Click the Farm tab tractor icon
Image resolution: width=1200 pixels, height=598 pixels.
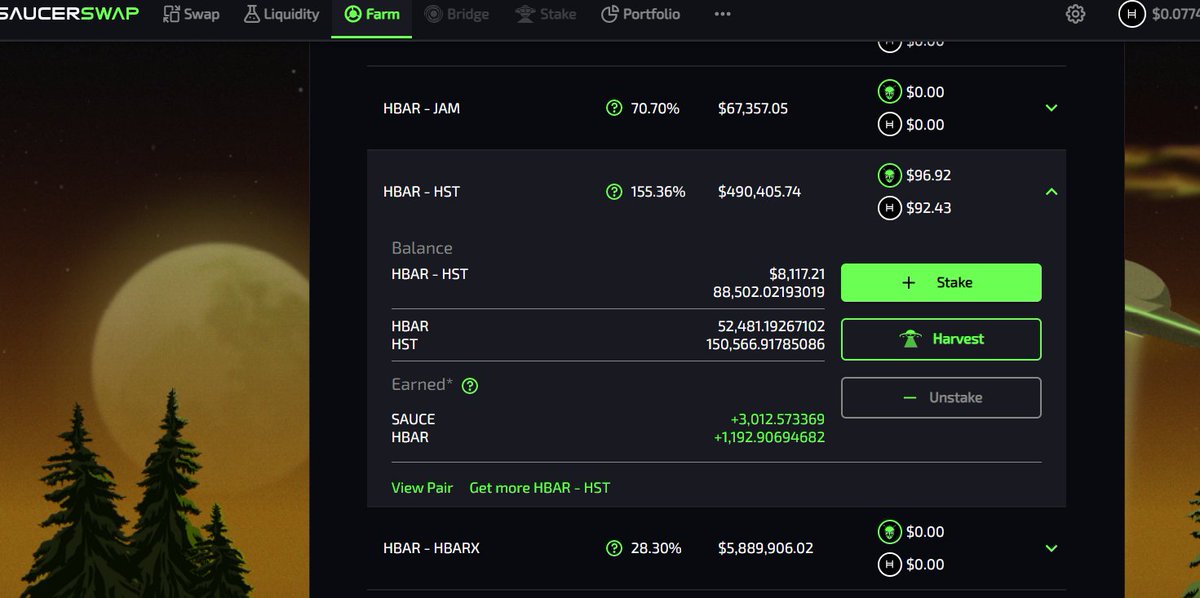click(352, 14)
